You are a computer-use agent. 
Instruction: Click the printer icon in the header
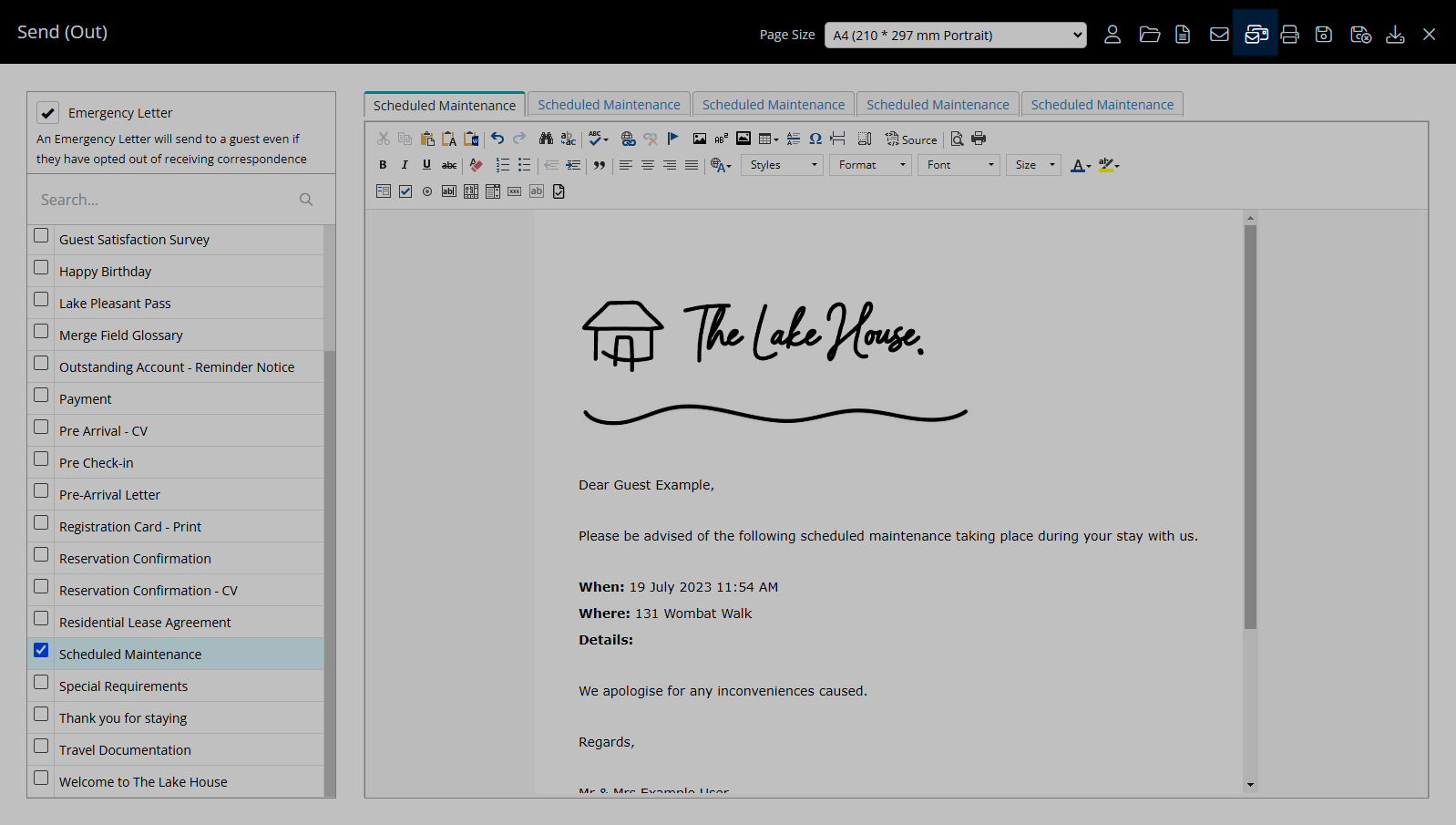(1289, 35)
